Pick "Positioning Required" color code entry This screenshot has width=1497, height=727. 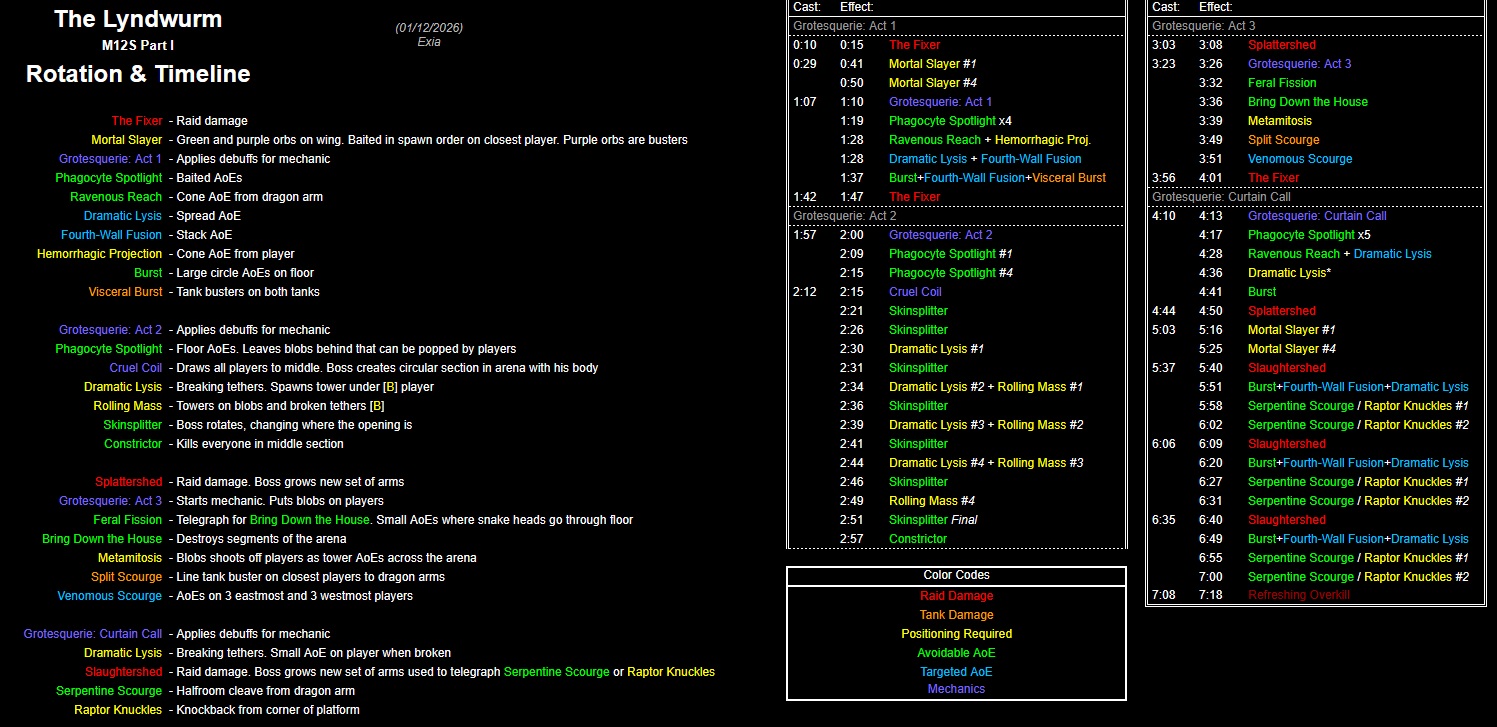(x=956, y=634)
